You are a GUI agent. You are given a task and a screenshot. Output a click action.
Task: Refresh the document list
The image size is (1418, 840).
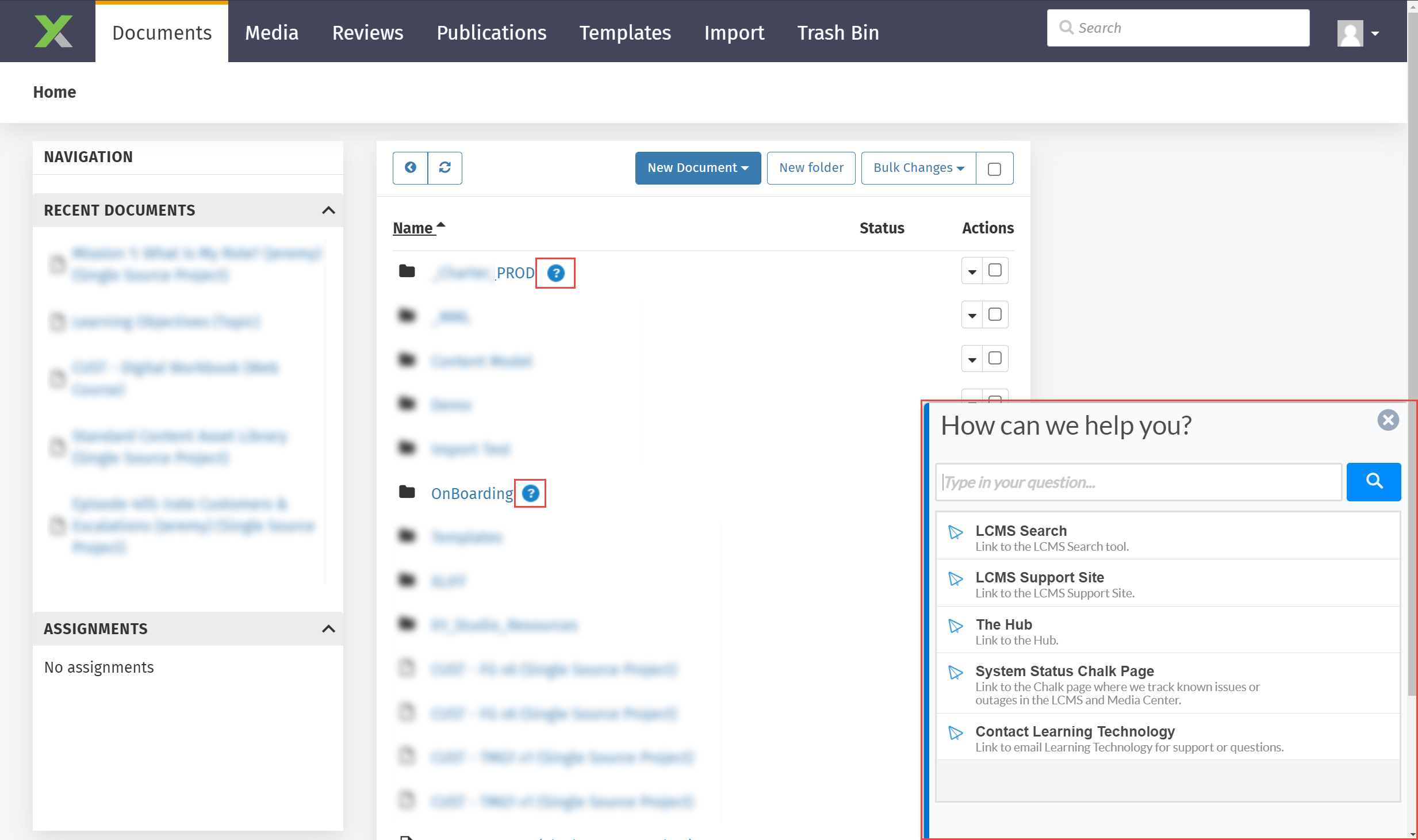pyautogui.click(x=444, y=168)
